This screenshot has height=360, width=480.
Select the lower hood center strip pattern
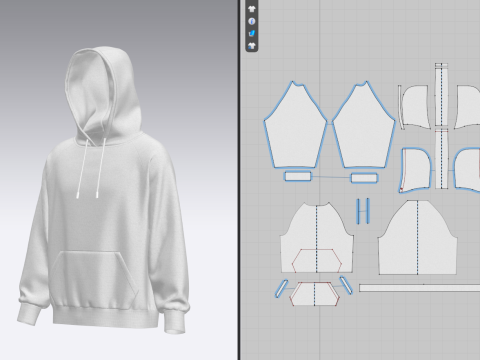tap(441, 159)
